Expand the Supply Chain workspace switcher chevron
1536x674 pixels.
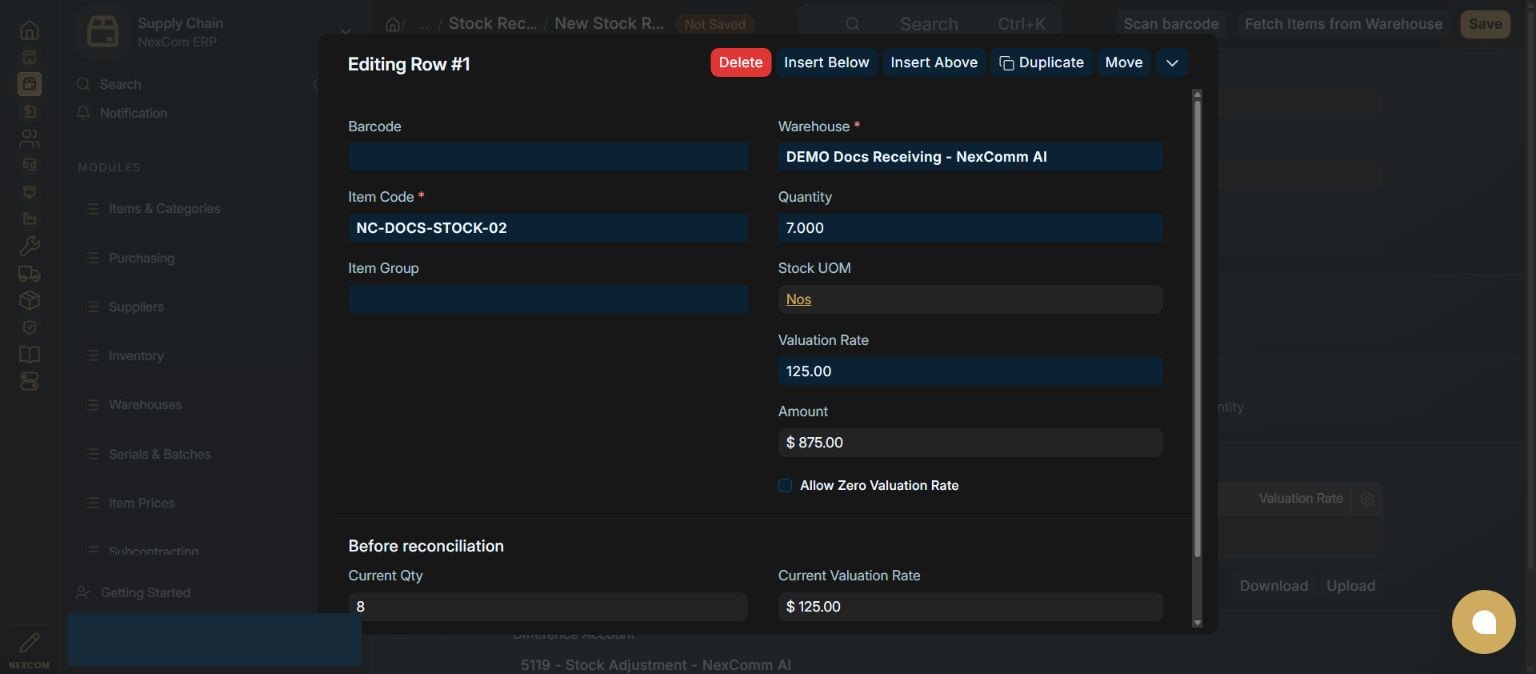(345, 32)
